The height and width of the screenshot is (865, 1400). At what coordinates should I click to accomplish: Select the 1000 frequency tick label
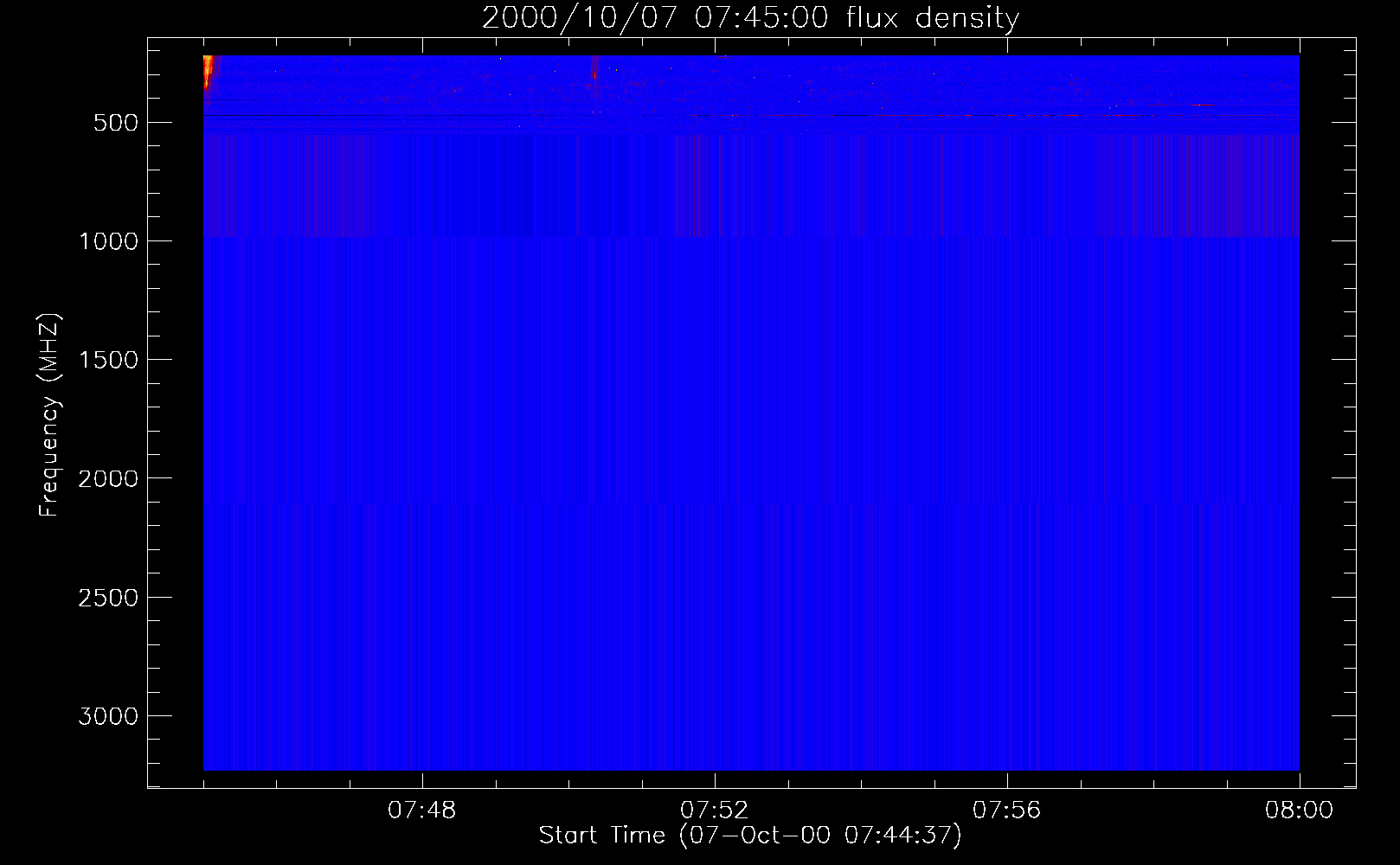(x=108, y=241)
